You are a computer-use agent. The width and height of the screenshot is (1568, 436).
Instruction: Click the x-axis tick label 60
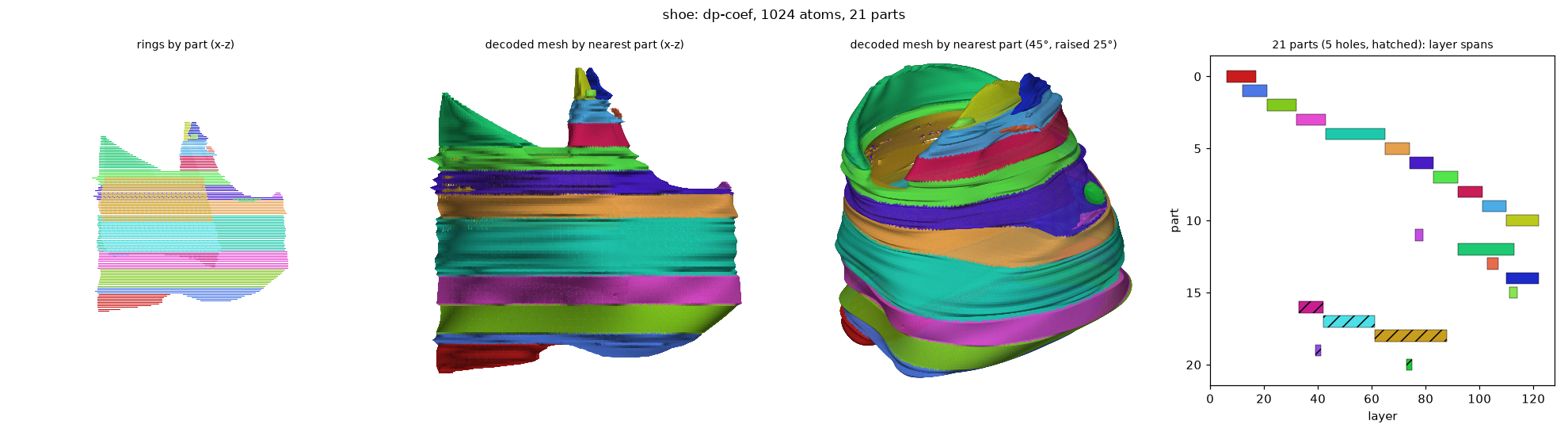(x=1372, y=400)
